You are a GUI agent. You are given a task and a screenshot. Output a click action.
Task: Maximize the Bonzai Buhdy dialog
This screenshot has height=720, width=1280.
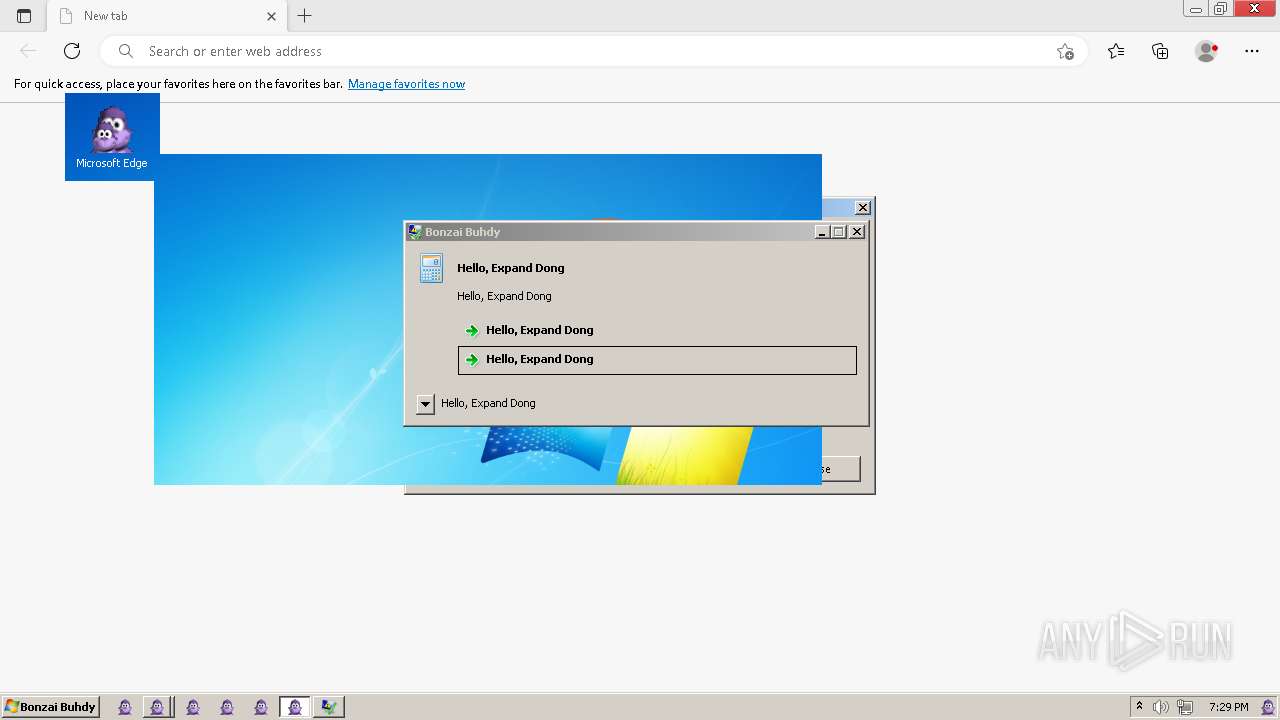[x=838, y=232]
